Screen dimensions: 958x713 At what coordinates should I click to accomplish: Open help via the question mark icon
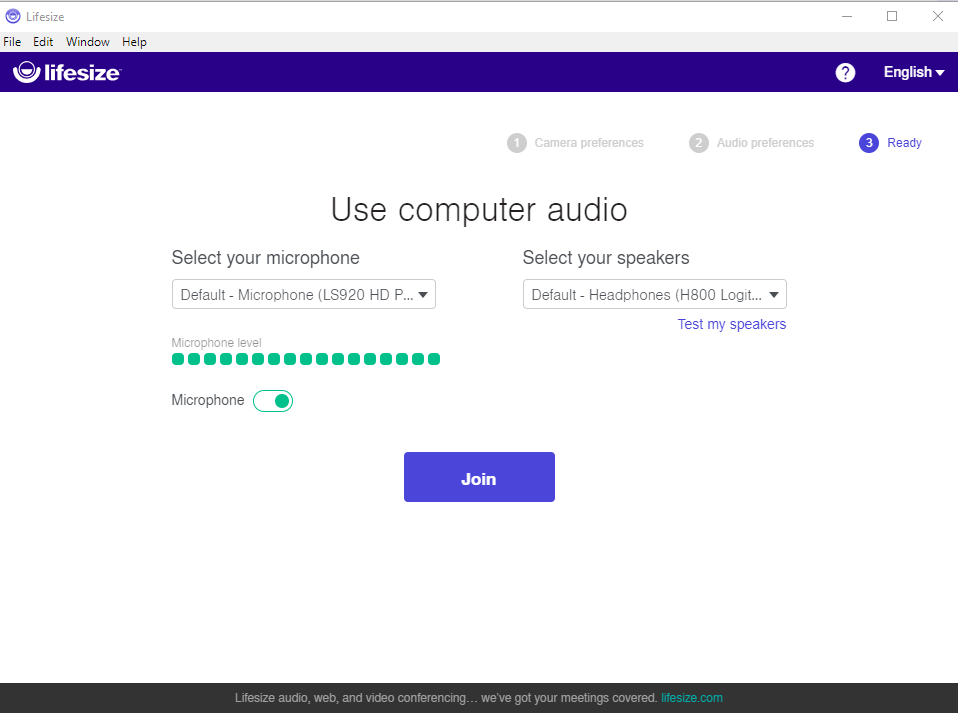[x=845, y=72]
